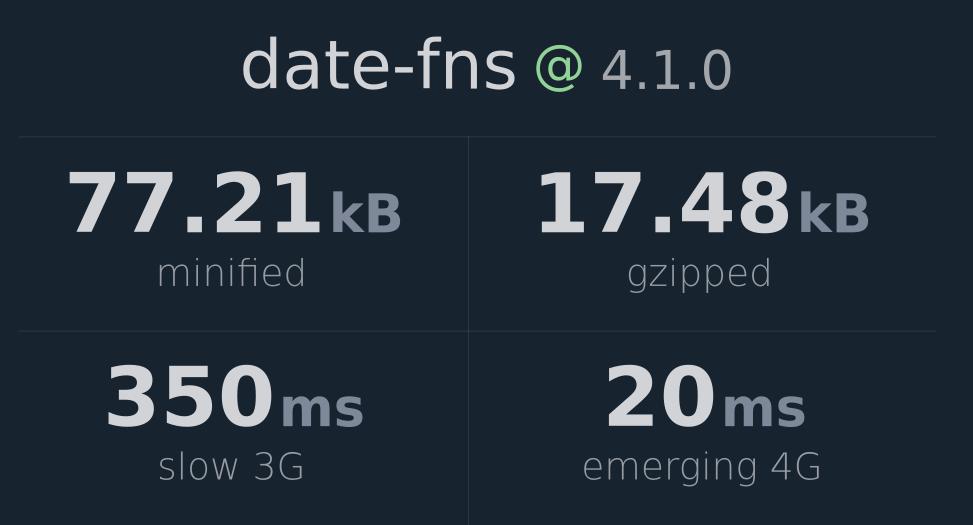This screenshot has height=525, width=973.
Task: Click the date-fns package name
Action: (379, 64)
